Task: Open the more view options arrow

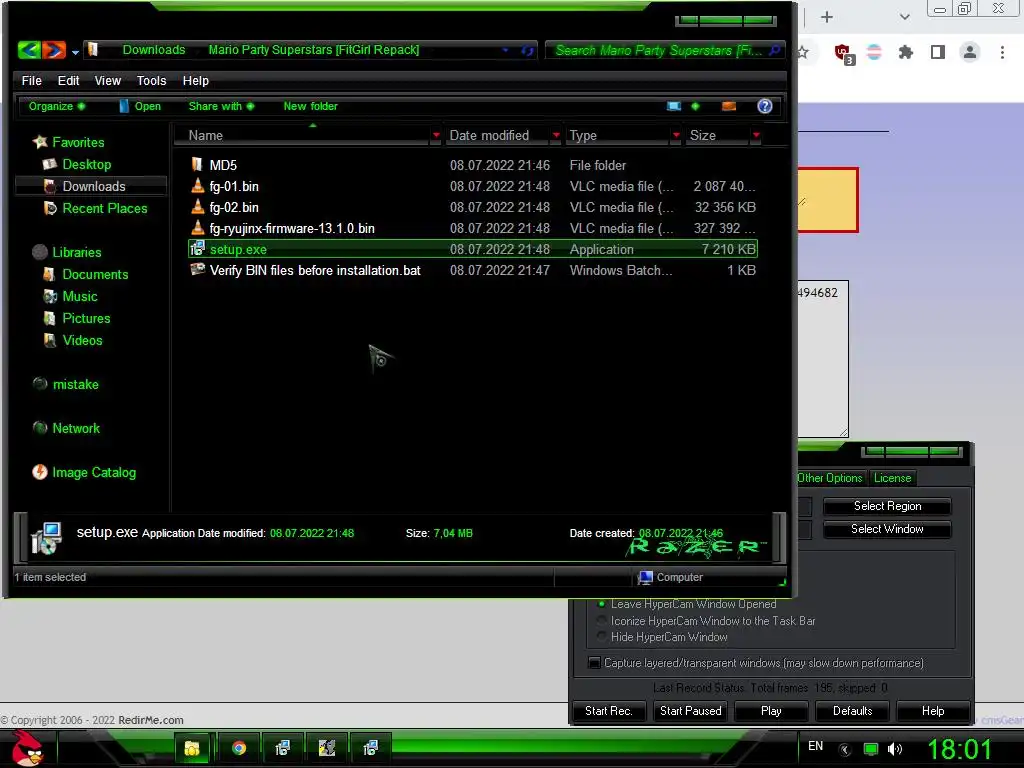Action: coord(695,106)
